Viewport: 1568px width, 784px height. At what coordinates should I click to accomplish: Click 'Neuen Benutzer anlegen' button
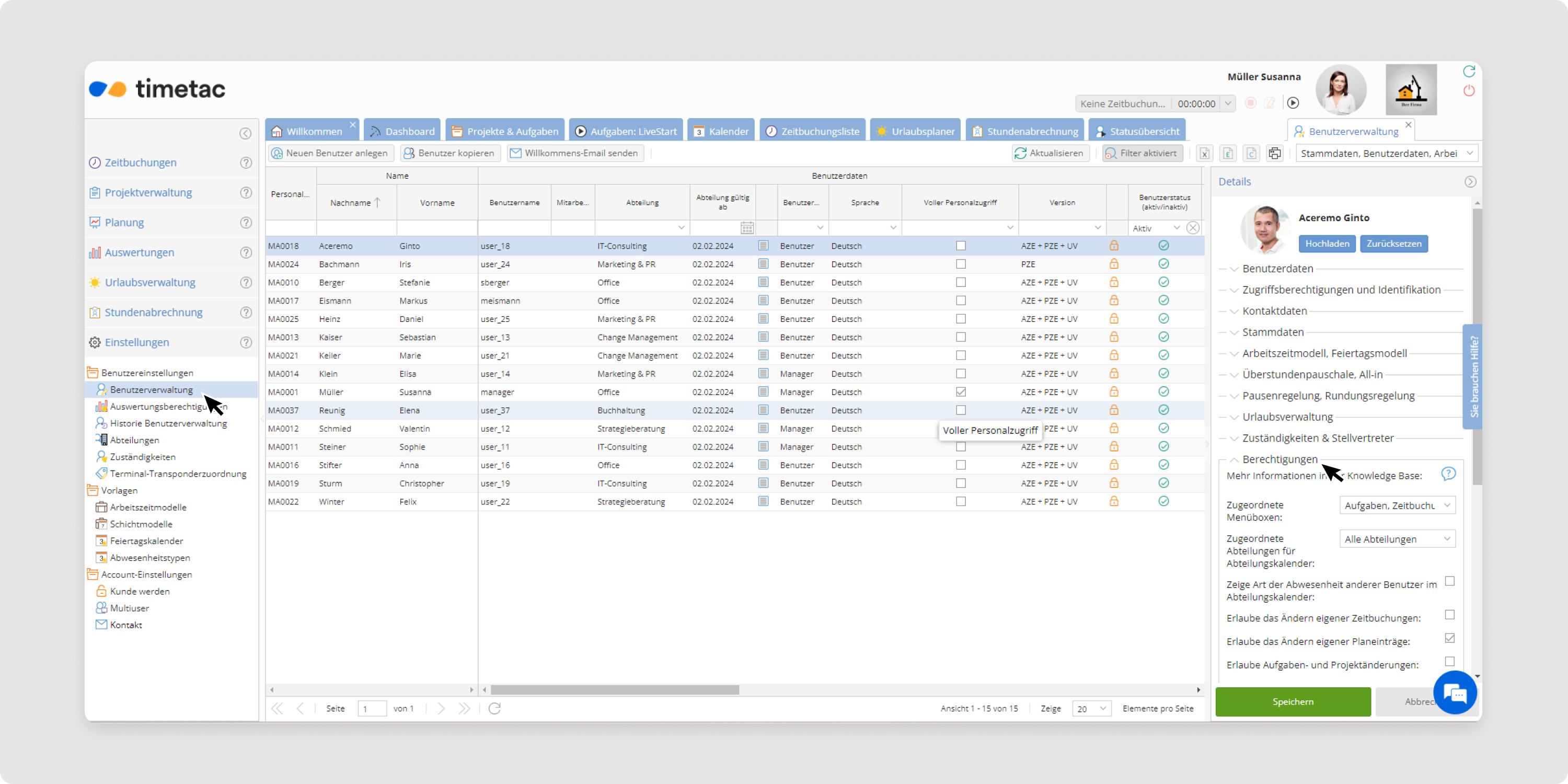pos(330,153)
